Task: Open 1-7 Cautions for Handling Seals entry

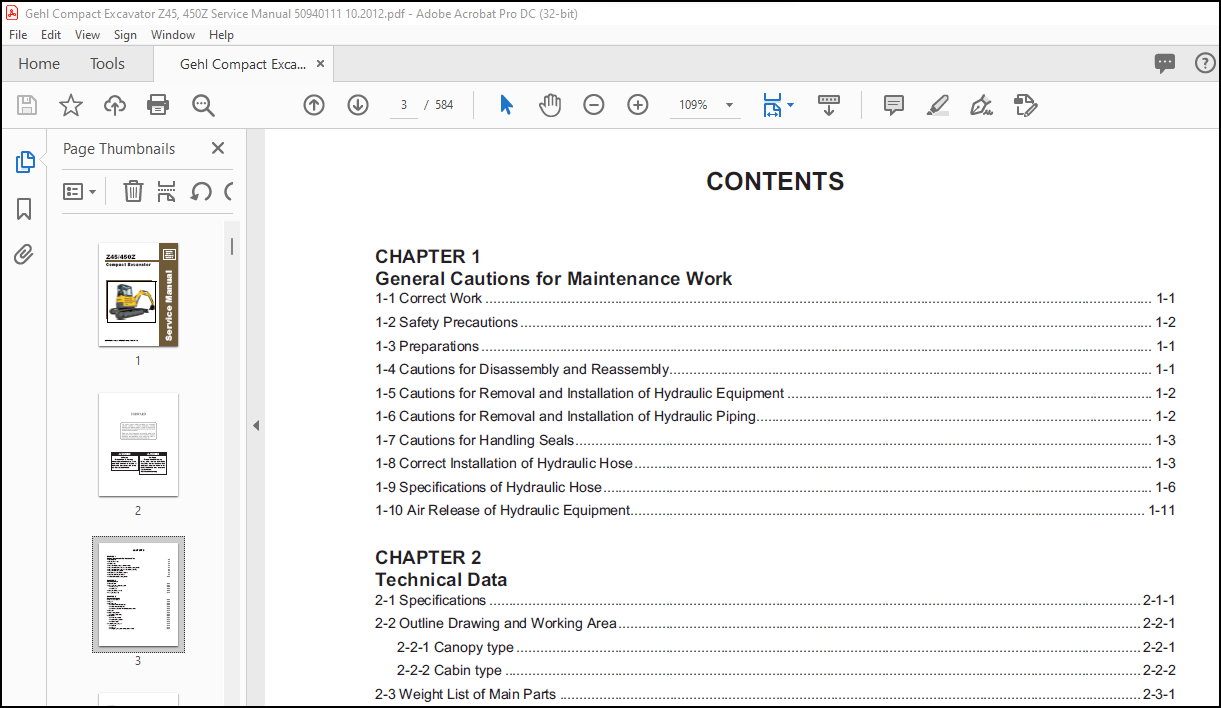Action: click(775, 440)
